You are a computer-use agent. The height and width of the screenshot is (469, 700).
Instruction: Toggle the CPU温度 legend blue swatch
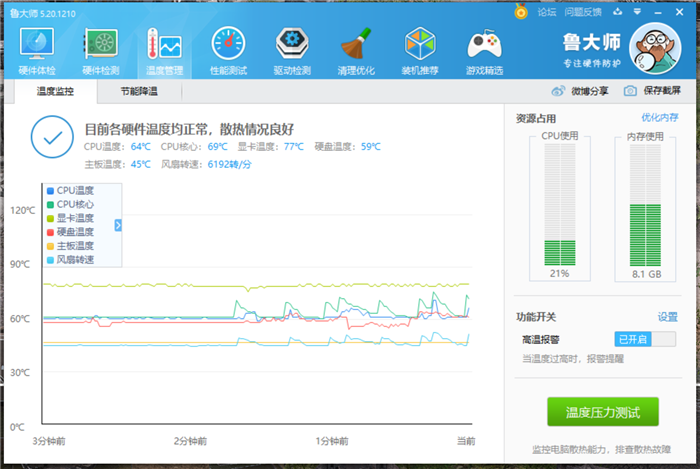[50, 191]
